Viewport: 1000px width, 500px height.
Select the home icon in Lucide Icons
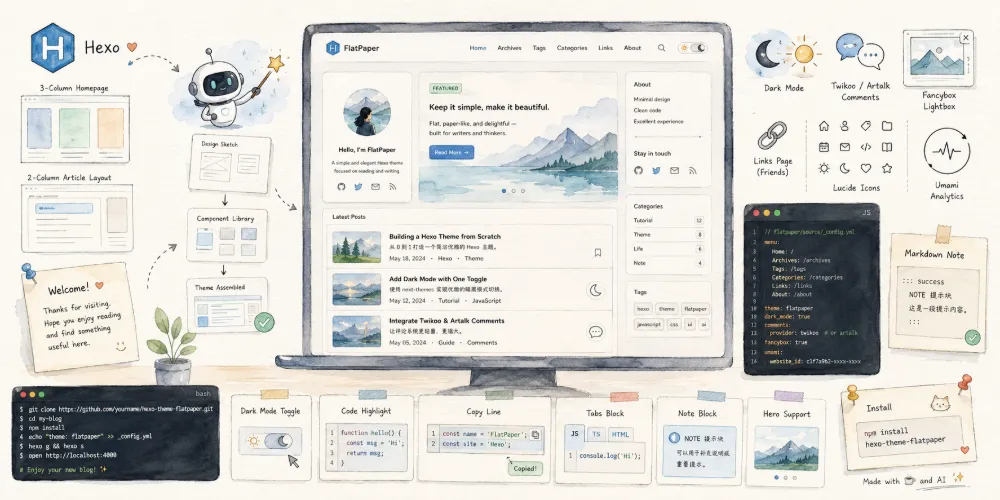[x=823, y=126]
